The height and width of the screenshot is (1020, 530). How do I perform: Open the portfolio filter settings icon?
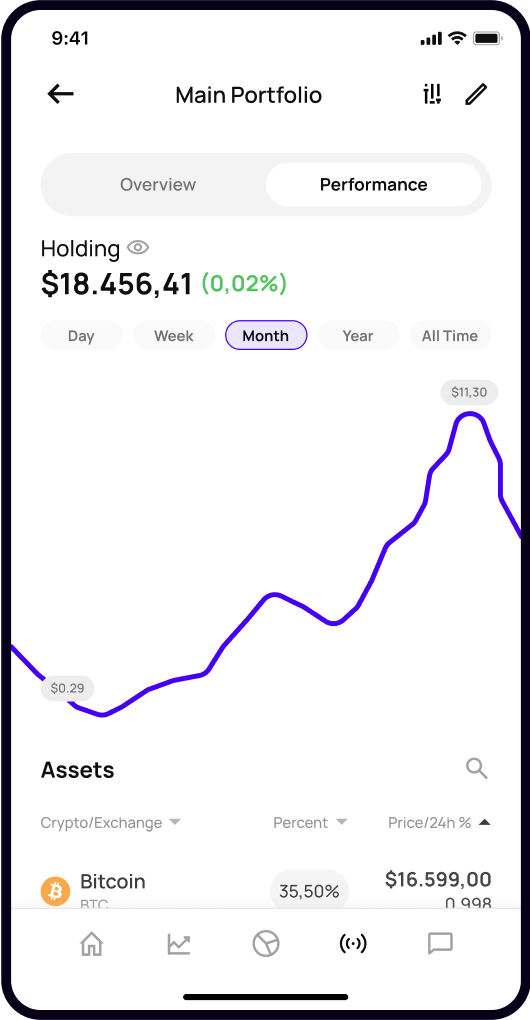[432, 95]
